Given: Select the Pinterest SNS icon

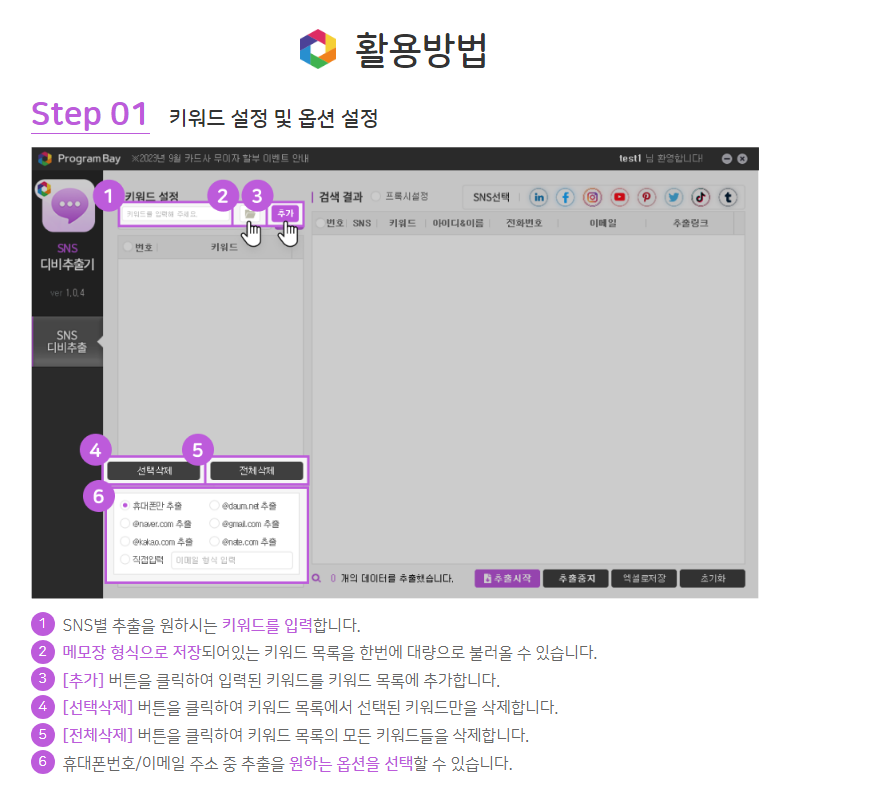Looking at the screenshot, I should pos(647,197).
